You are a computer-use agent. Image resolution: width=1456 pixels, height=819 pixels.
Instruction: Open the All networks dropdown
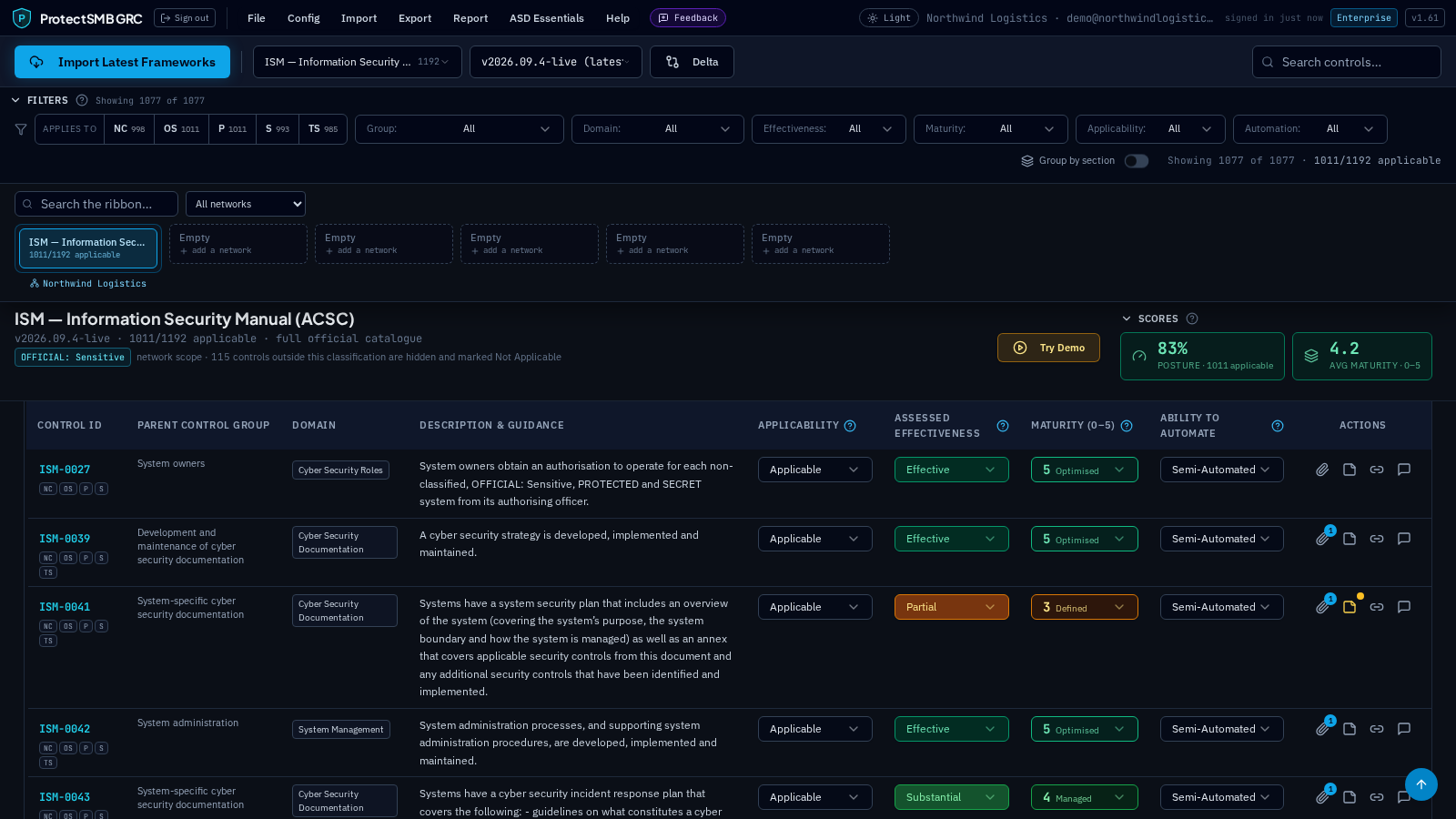tap(246, 204)
